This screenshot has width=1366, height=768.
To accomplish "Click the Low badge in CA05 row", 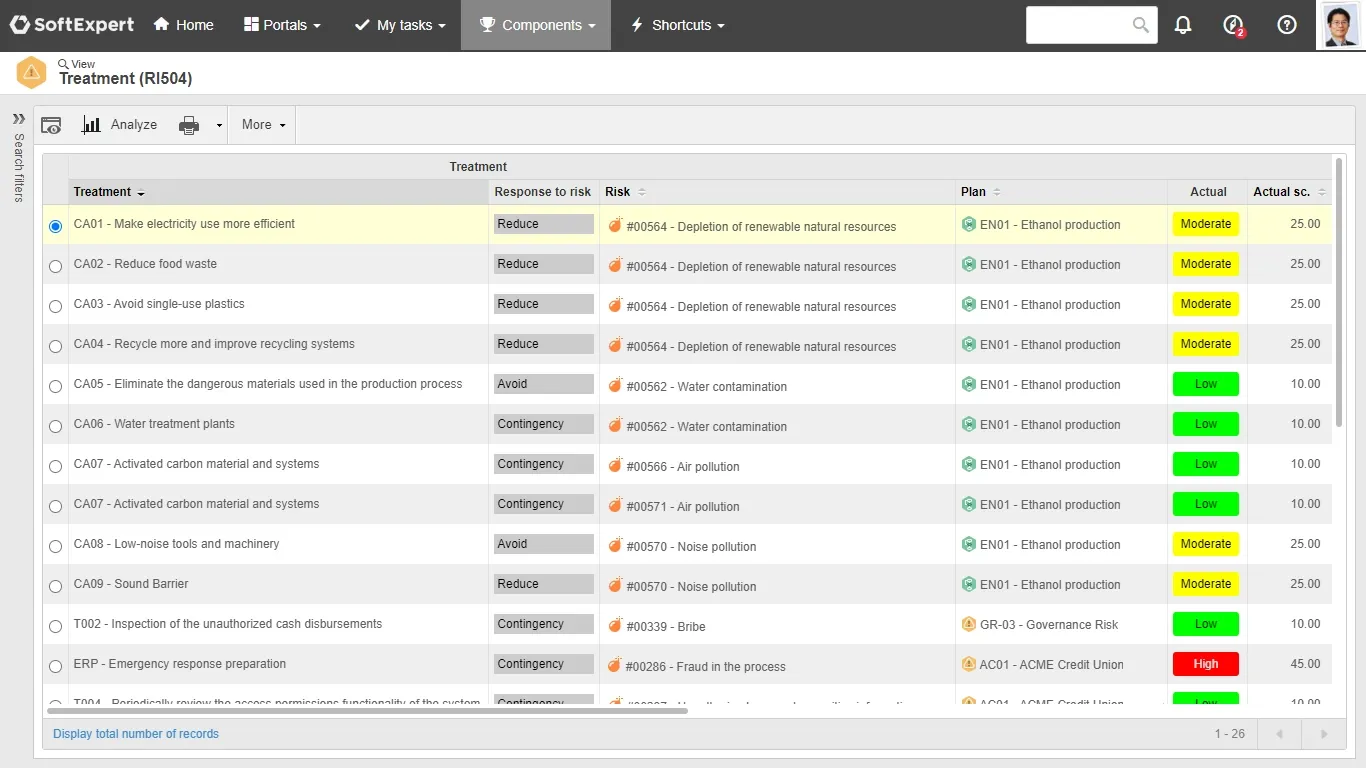I will 1205,384.
